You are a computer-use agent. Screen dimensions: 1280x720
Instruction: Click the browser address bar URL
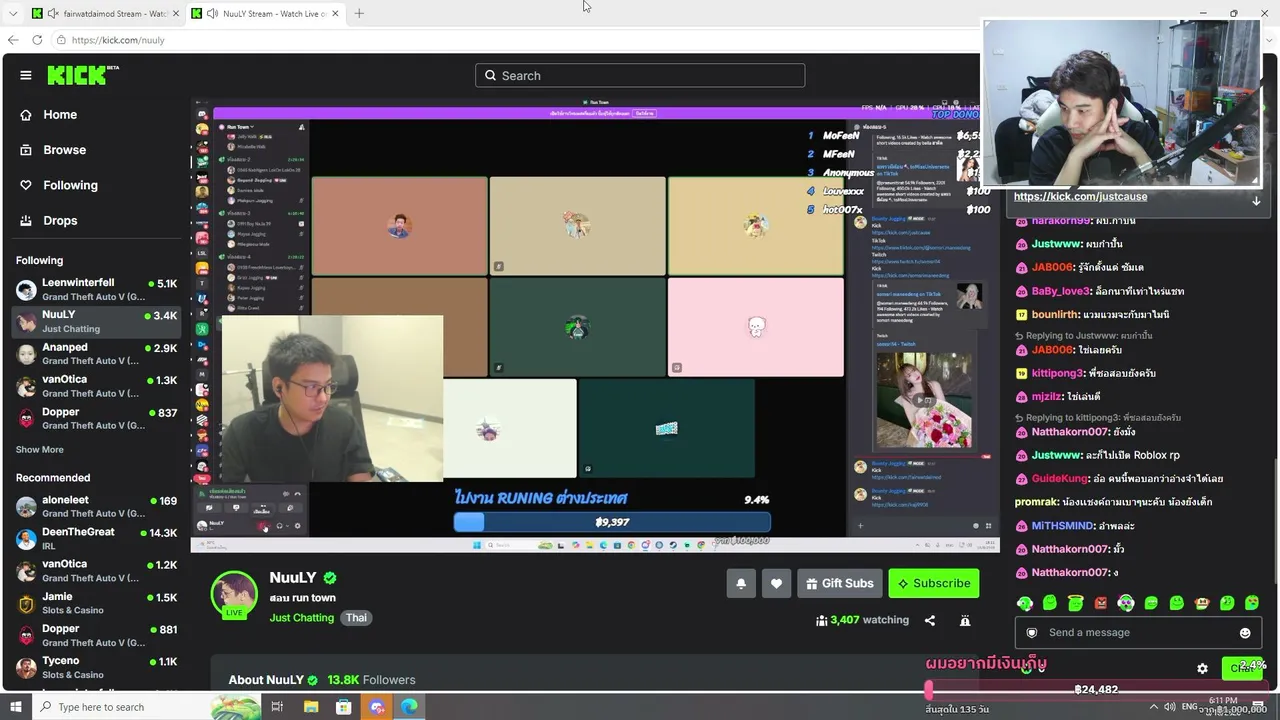[x=118, y=40]
